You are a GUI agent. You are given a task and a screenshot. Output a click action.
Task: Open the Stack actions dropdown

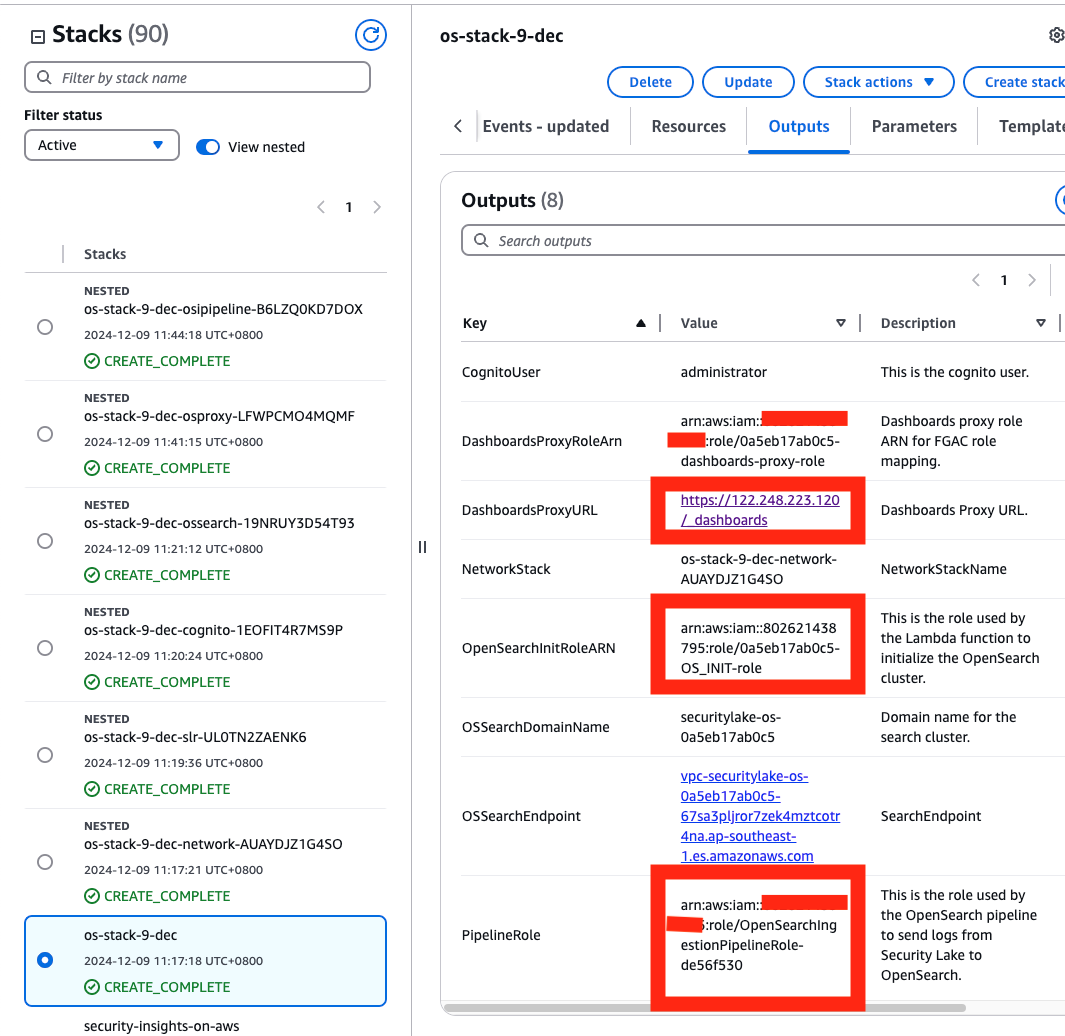pyautogui.click(x=878, y=82)
